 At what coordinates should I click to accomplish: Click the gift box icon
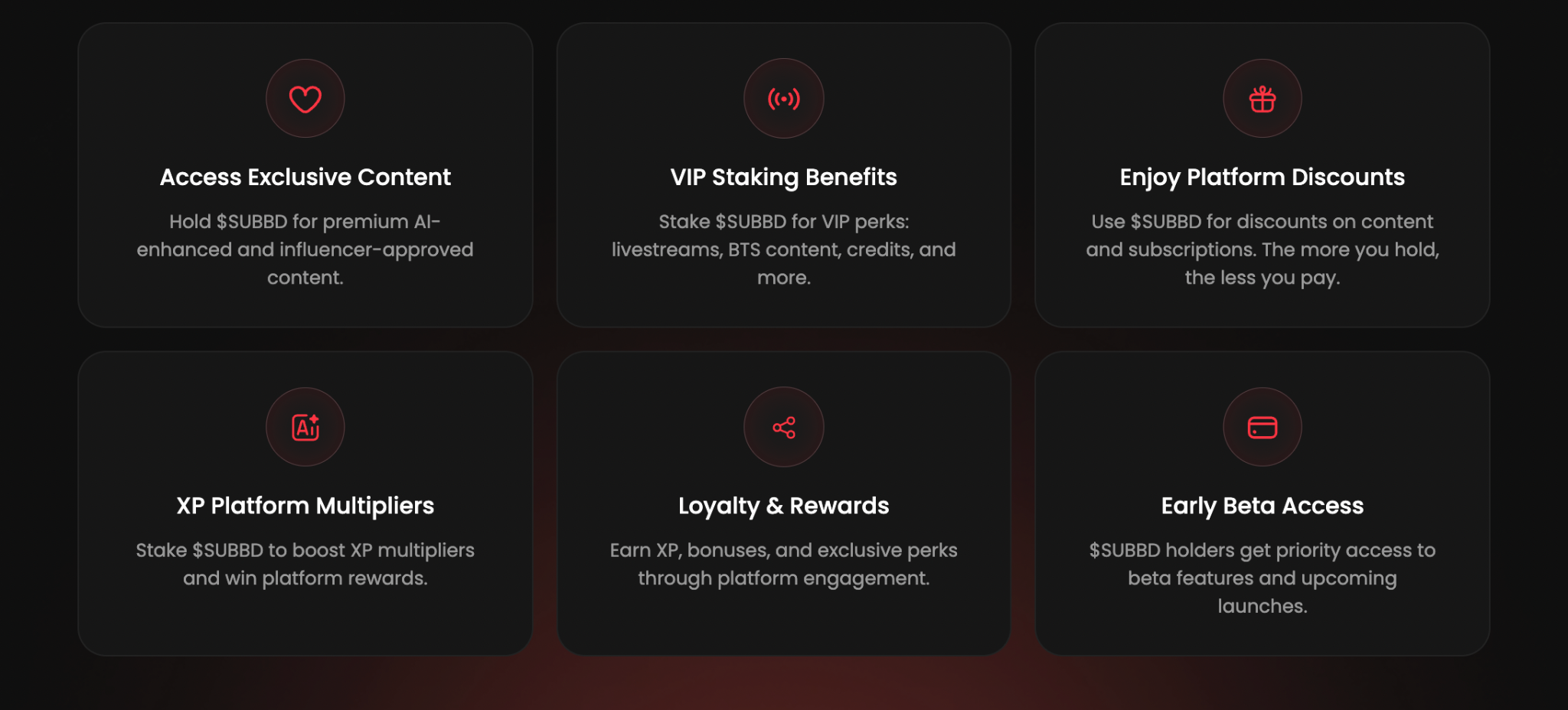click(x=1262, y=99)
